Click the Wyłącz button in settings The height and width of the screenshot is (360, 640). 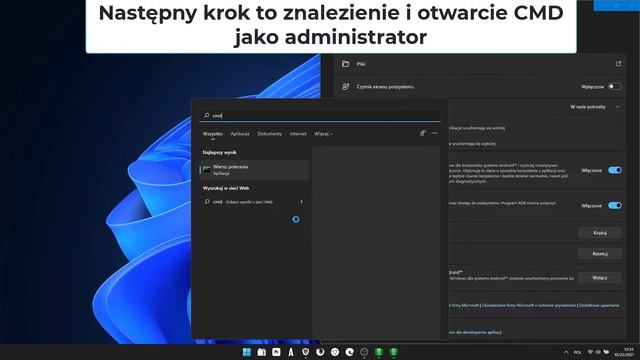(600, 278)
